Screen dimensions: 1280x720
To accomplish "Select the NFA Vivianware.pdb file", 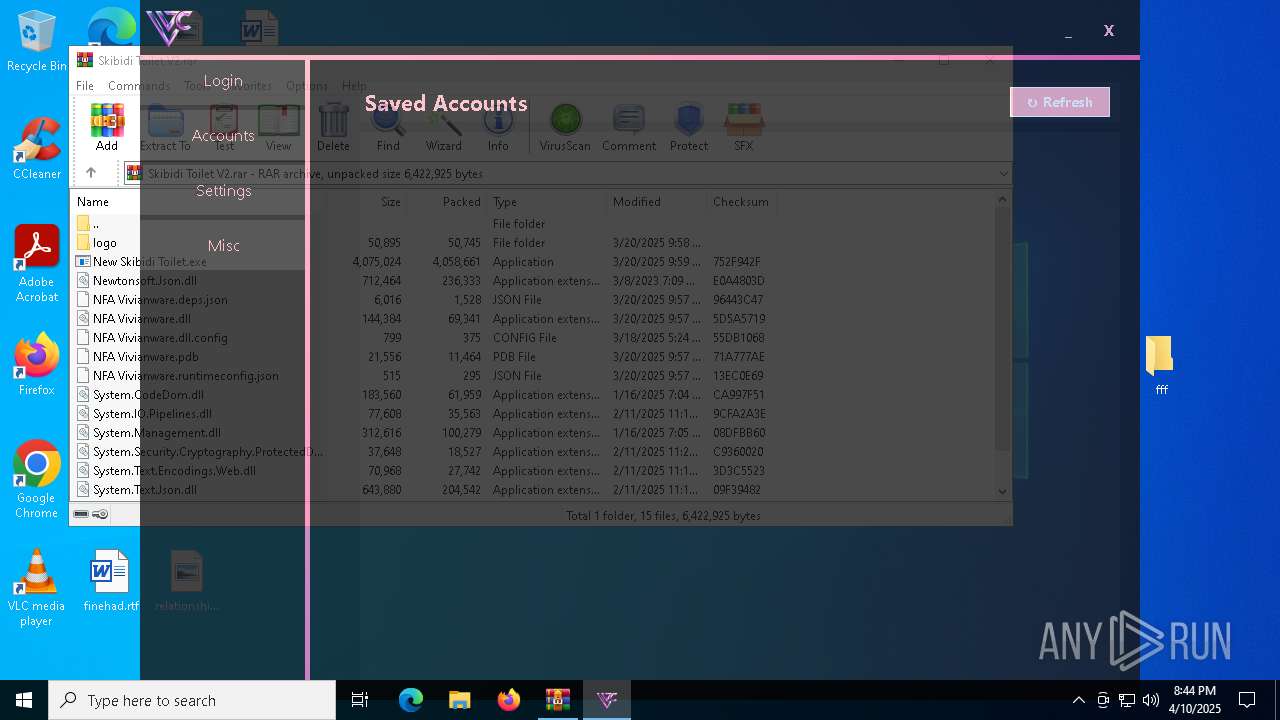I will point(146,357).
